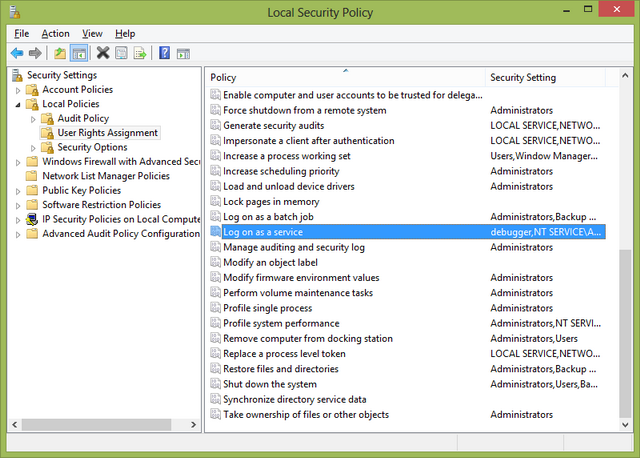
Task: Click the Forward arrow toolbar icon
Action: [35, 53]
